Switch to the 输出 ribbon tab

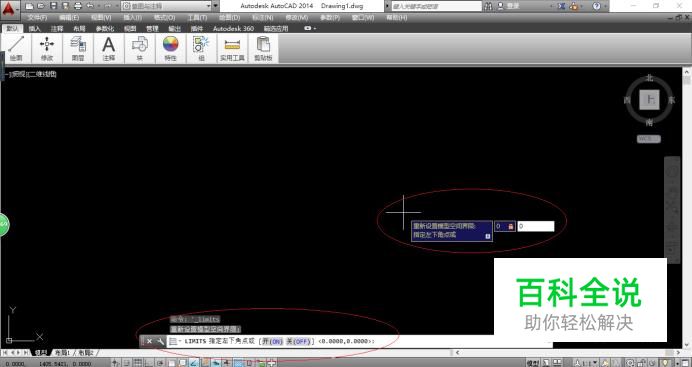175,28
